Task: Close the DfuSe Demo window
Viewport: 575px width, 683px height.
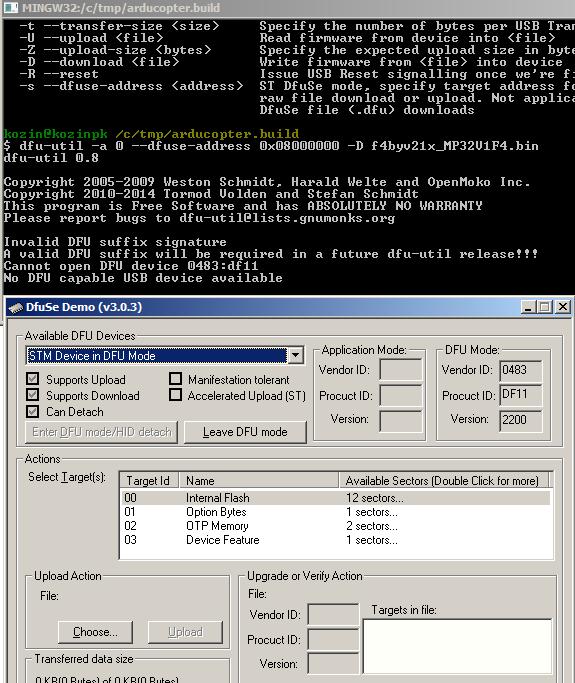Action: click(x=563, y=307)
